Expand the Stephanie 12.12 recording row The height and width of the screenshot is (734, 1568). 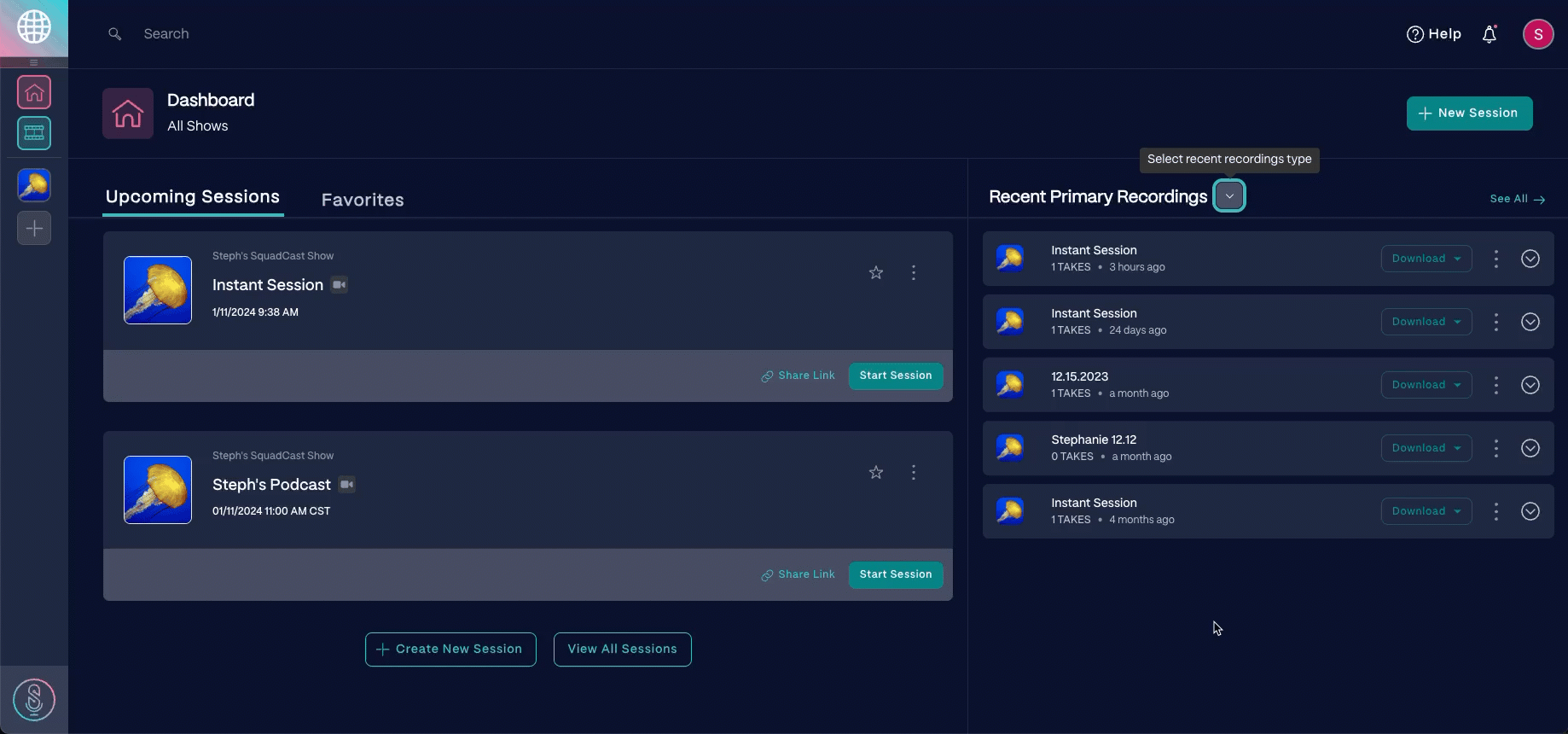click(1530, 448)
